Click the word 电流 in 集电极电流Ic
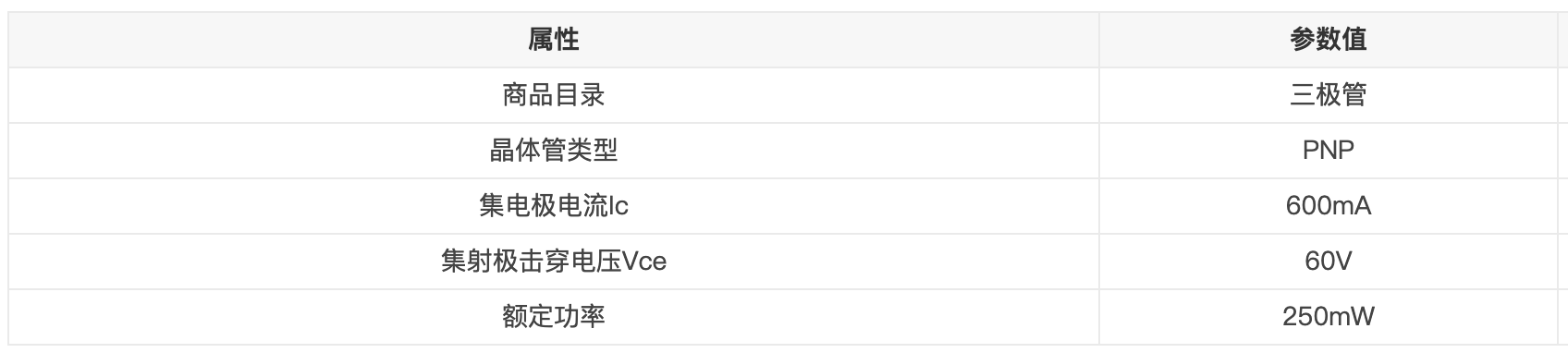 [x=582, y=206]
